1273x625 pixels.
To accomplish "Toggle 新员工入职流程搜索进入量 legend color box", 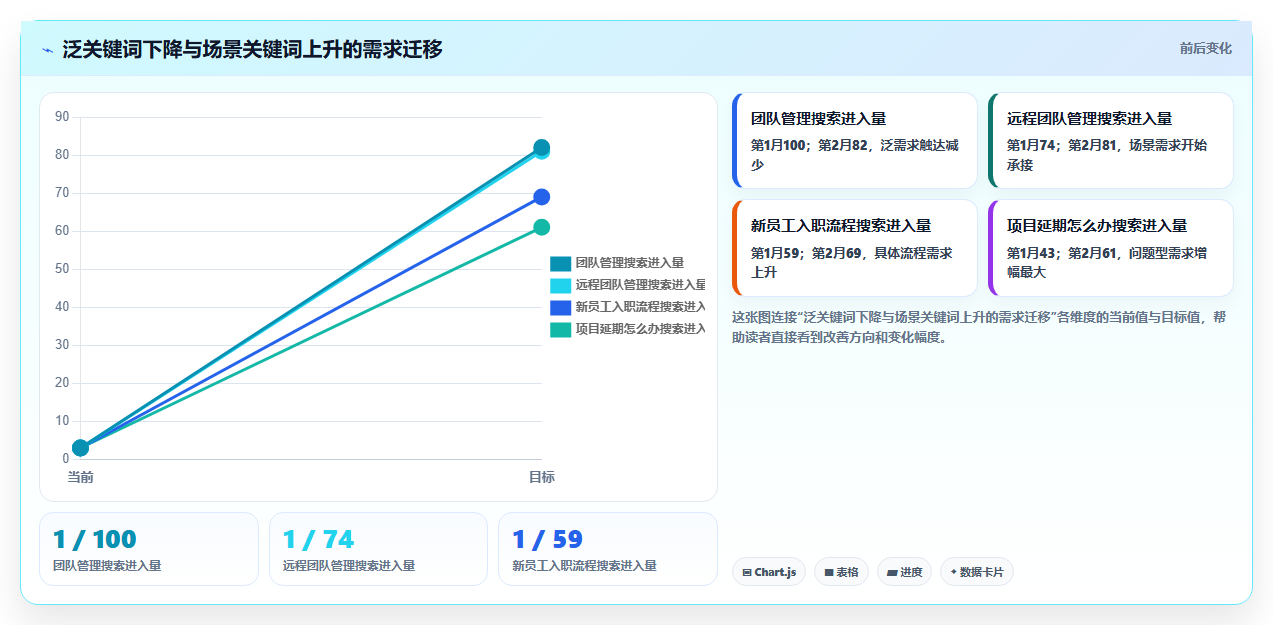I will (560, 307).
